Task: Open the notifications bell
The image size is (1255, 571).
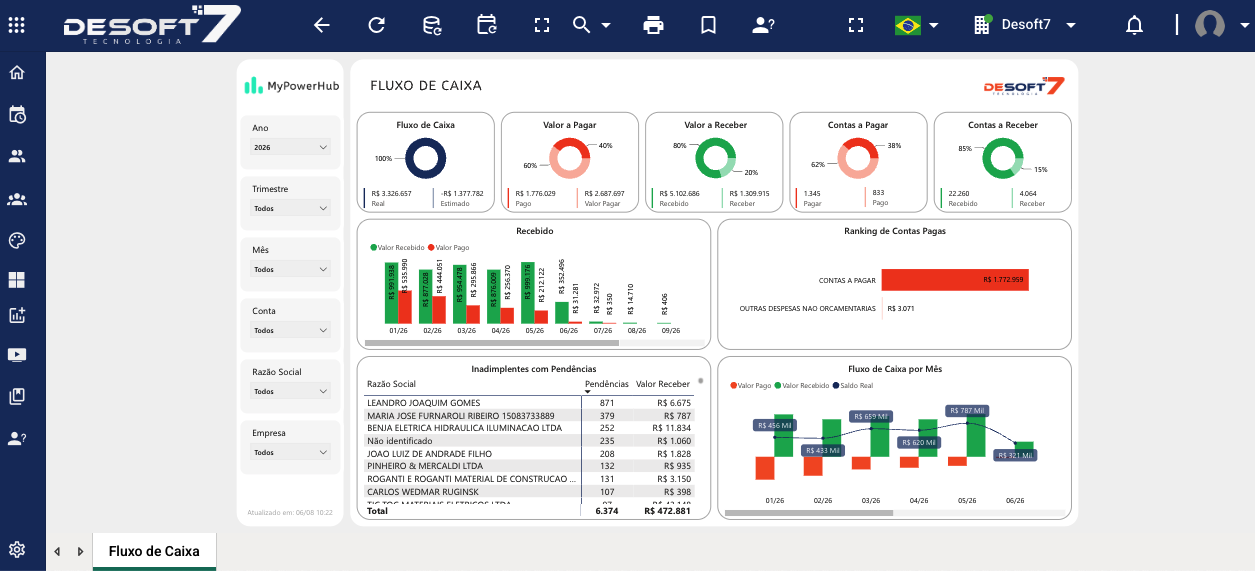Action: 1134,25
